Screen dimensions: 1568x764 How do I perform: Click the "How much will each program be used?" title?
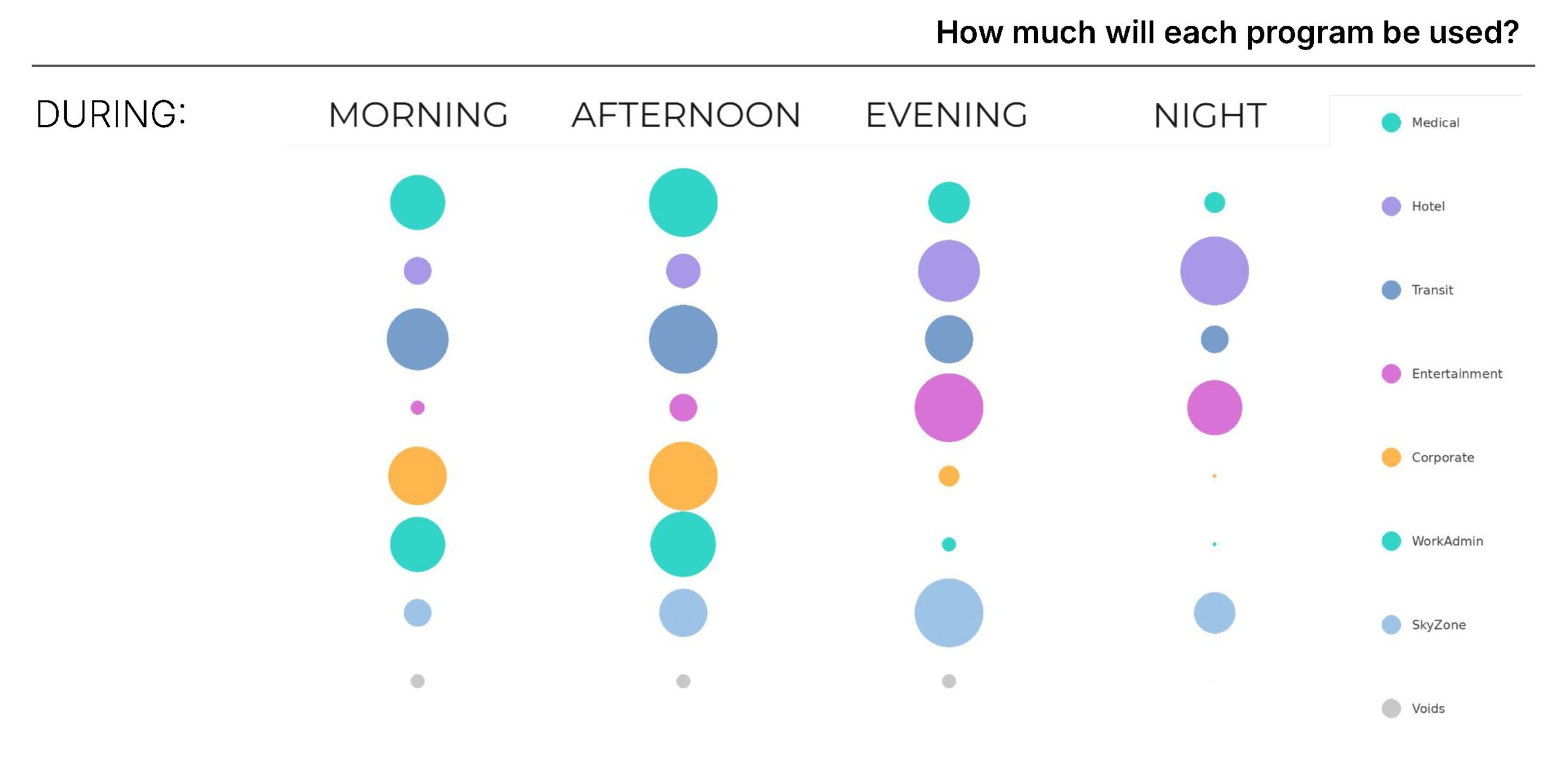tap(1227, 32)
